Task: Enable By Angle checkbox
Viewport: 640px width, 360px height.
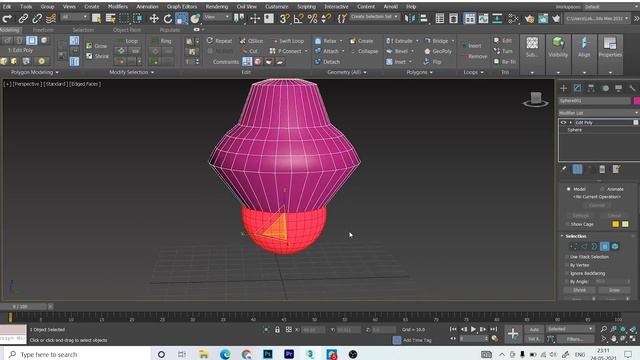Action: [x=567, y=282]
